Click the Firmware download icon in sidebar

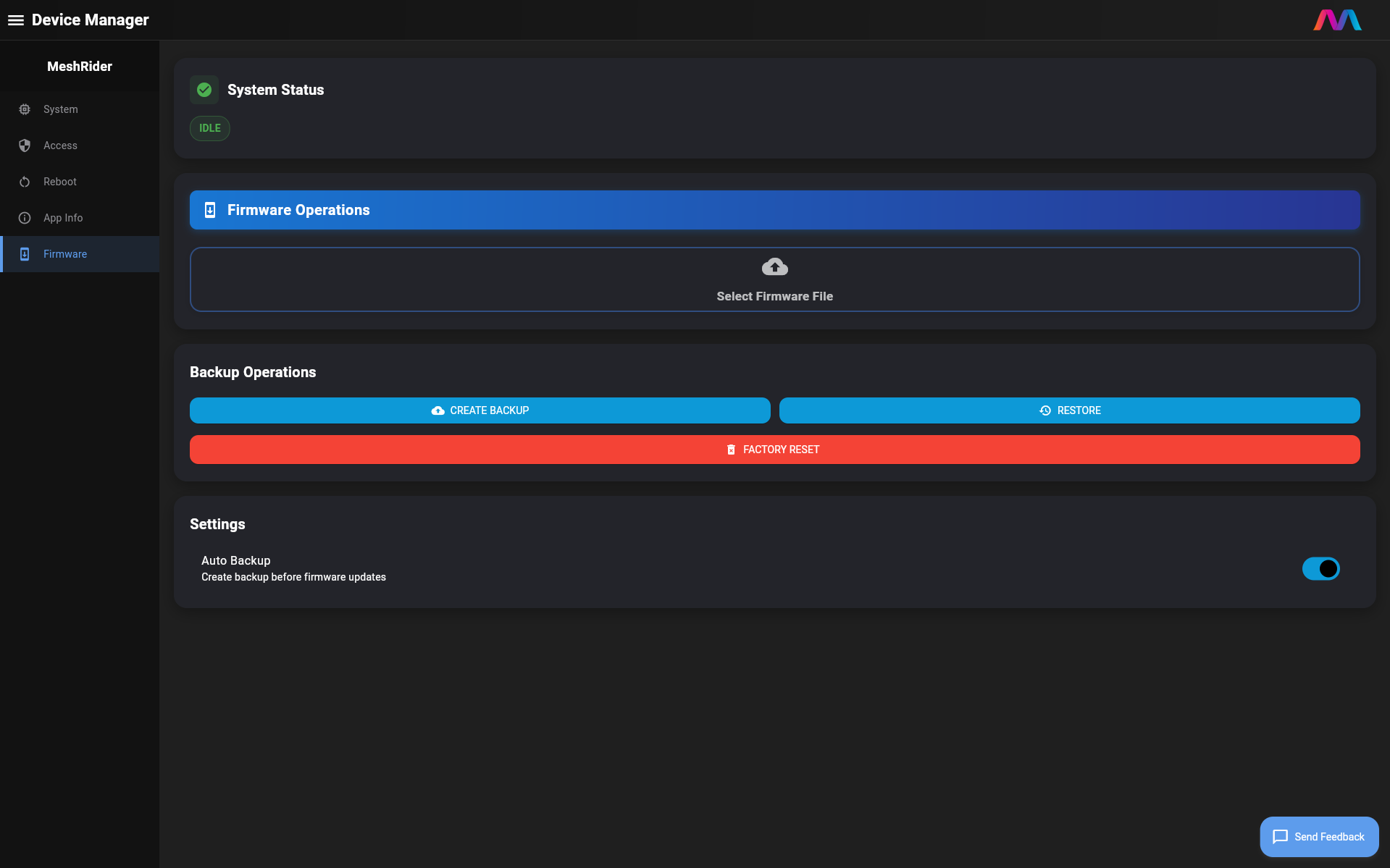[25, 254]
